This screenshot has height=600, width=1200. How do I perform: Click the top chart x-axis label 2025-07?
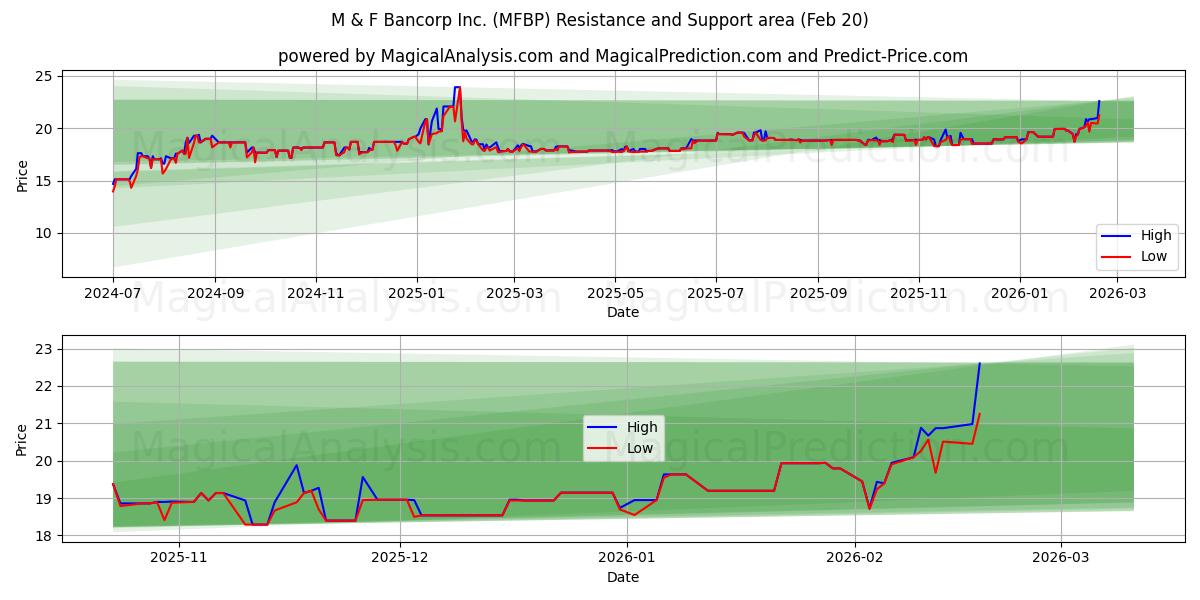point(716,295)
